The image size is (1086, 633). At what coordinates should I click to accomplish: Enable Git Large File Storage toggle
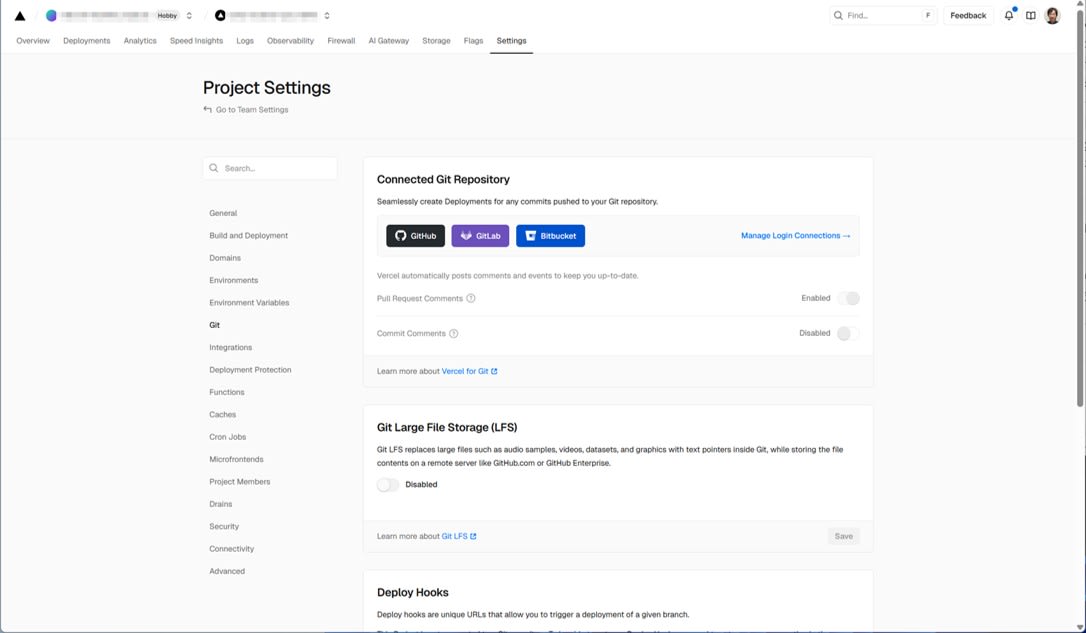click(387, 484)
